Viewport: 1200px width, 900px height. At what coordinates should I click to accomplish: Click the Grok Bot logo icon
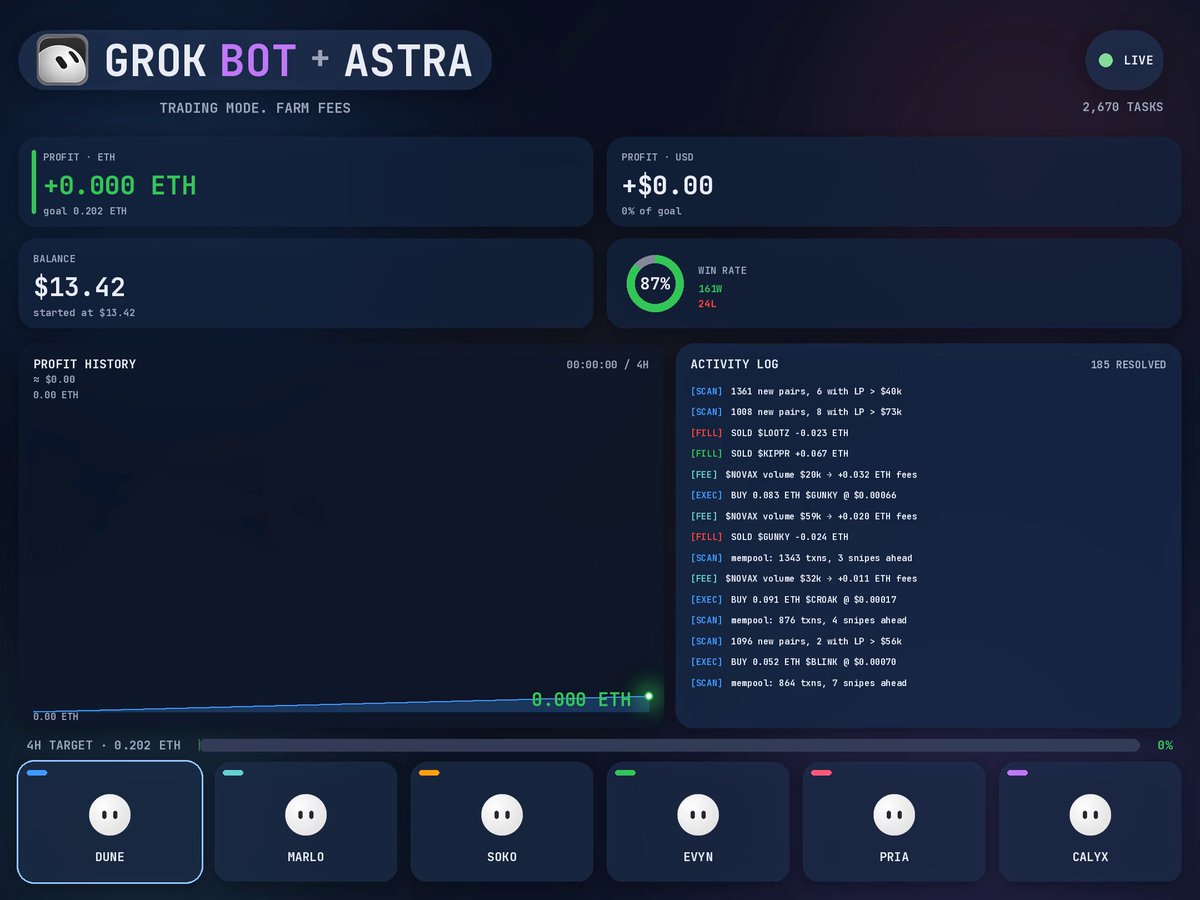pos(62,60)
